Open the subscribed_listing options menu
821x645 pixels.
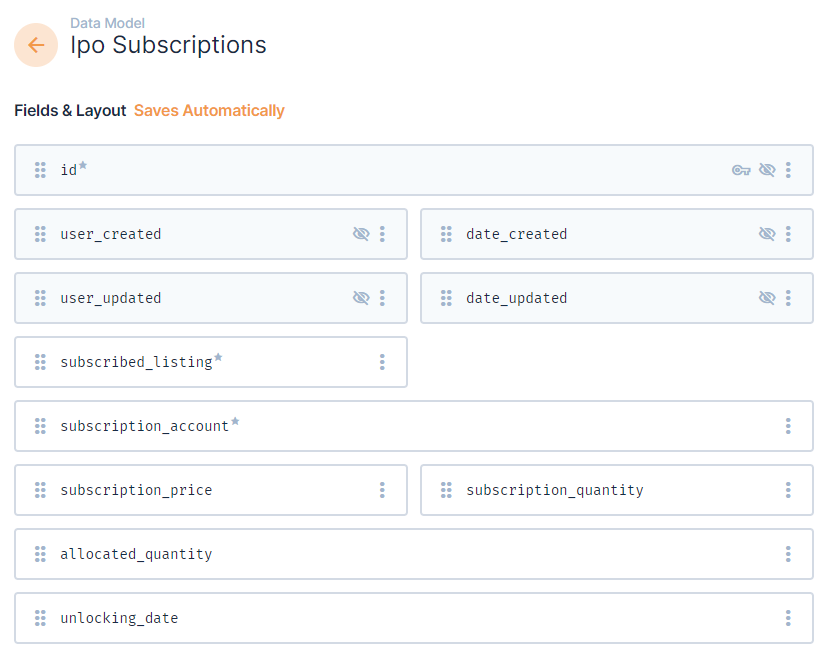pos(382,362)
